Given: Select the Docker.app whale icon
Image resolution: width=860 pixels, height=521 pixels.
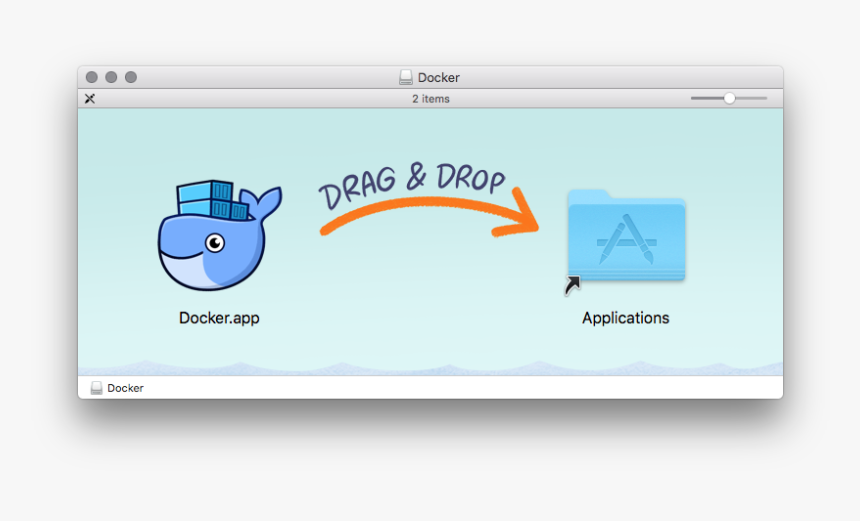Looking at the screenshot, I should pos(219,235).
